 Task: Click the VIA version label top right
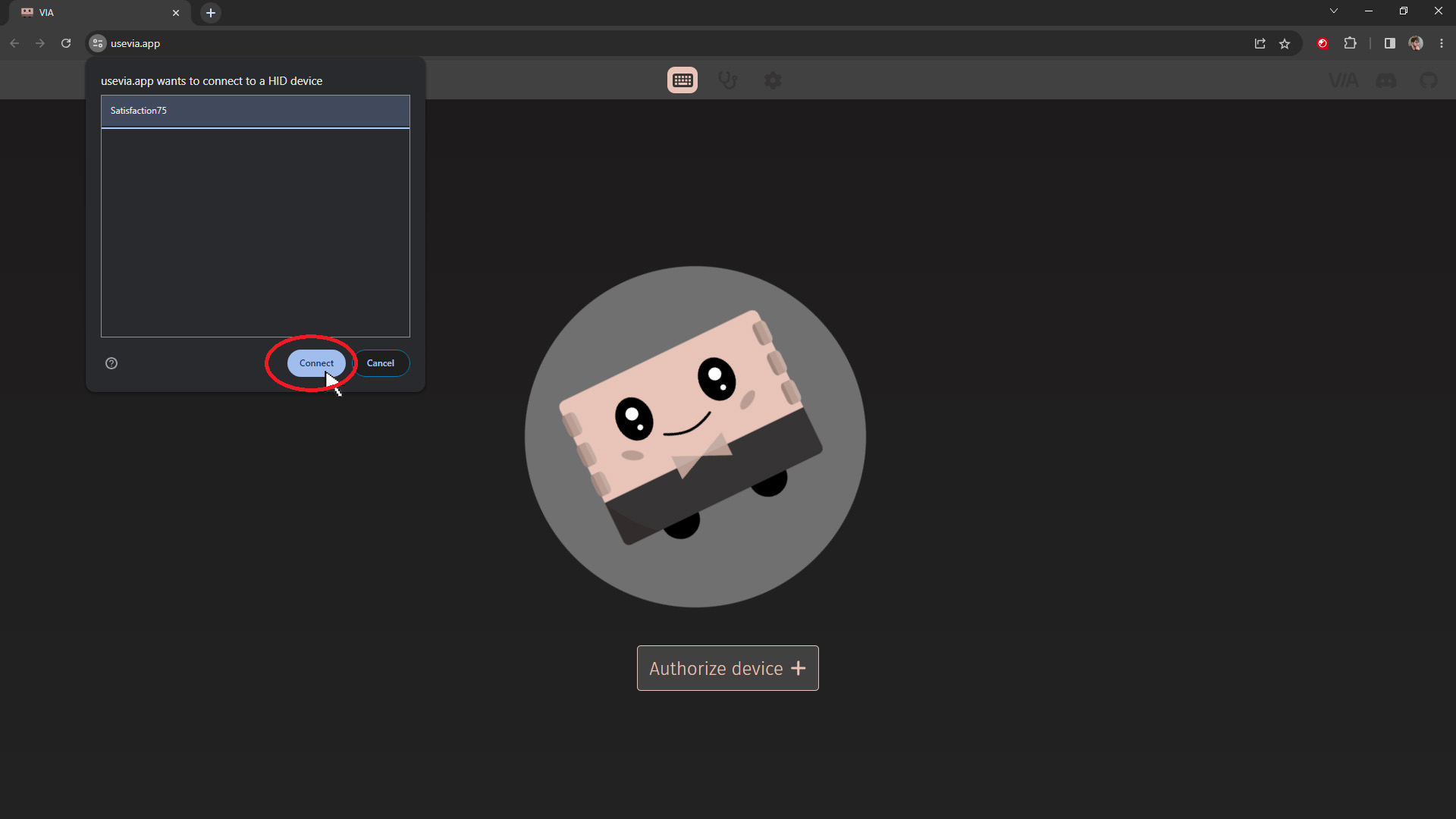pos(1343,80)
